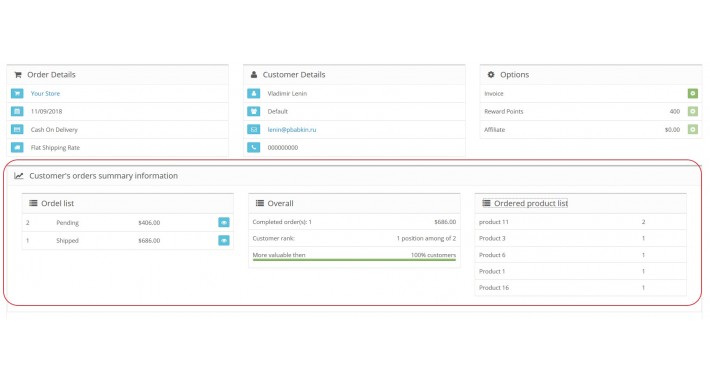Click the list icon beside Ordel list
This screenshot has width=710, height=380.
pyautogui.click(x=33, y=203)
